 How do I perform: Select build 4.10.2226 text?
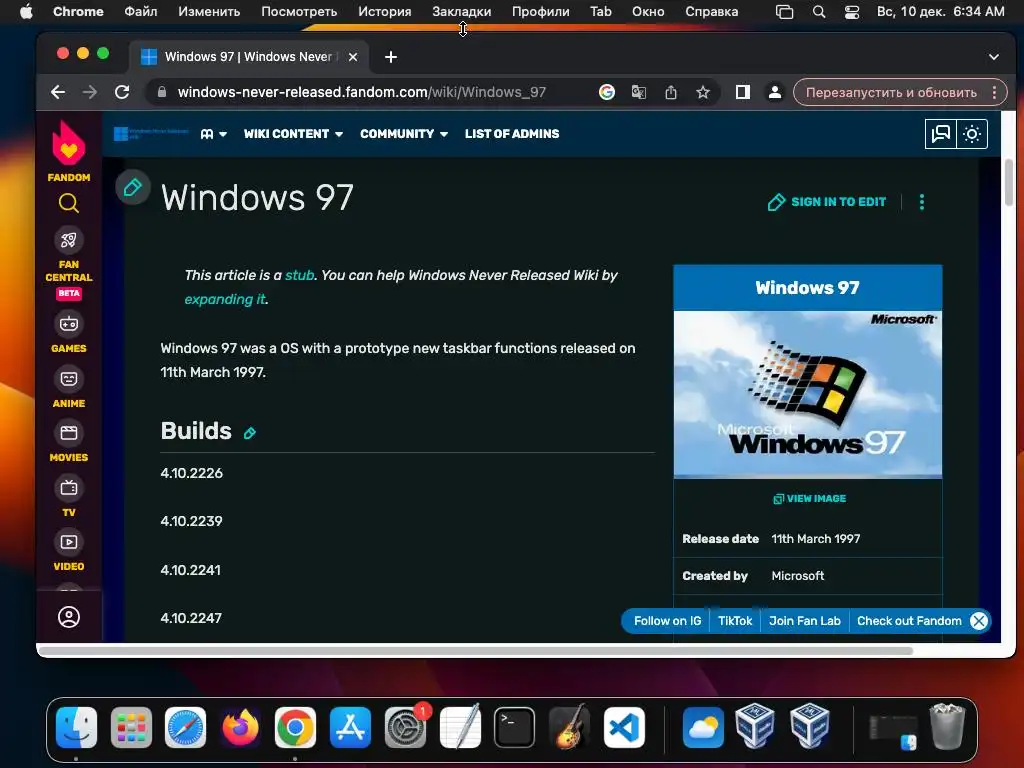coord(191,473)
